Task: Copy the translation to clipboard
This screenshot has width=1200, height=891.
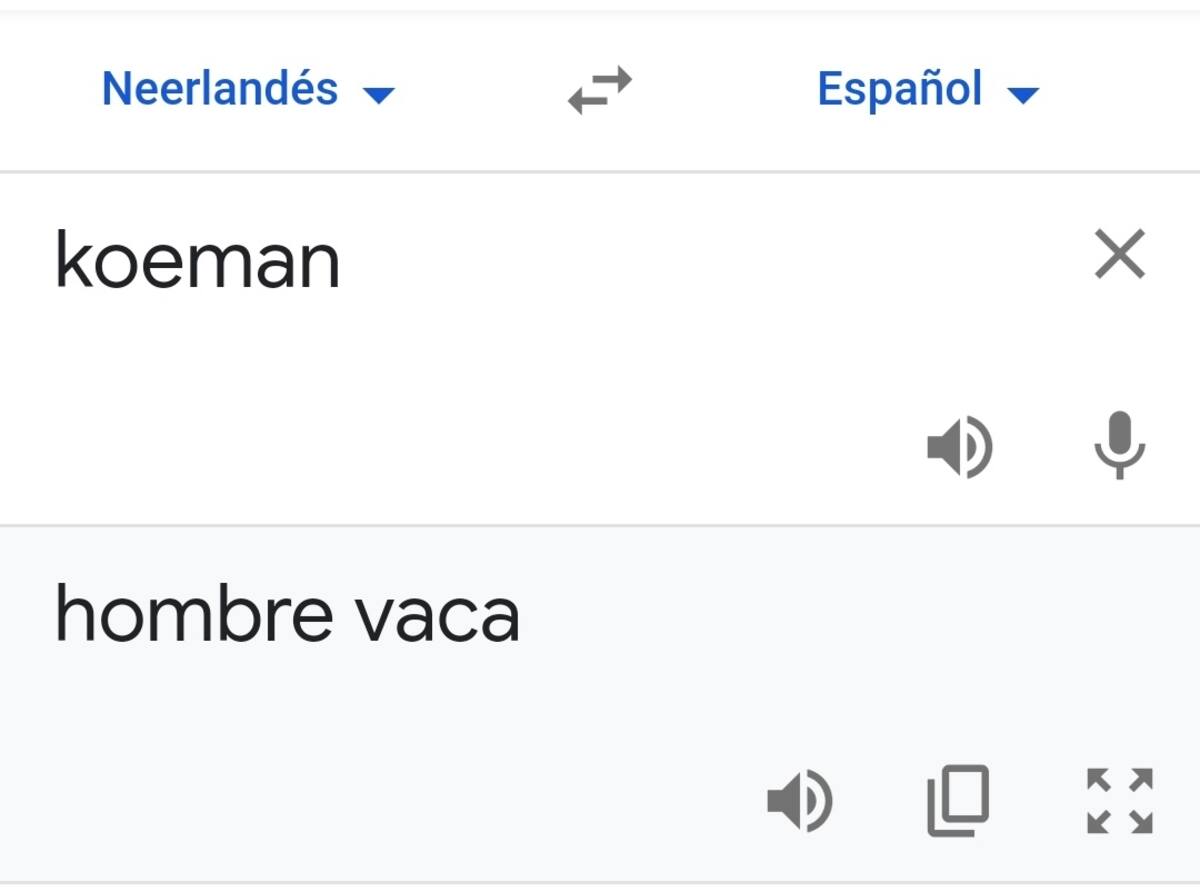Action: tap(958, 801)
